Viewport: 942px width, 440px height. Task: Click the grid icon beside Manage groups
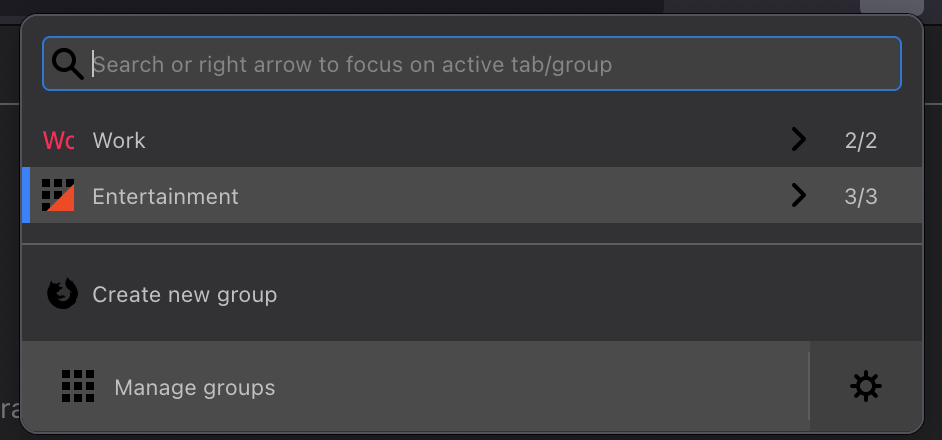tap(78, 386)
